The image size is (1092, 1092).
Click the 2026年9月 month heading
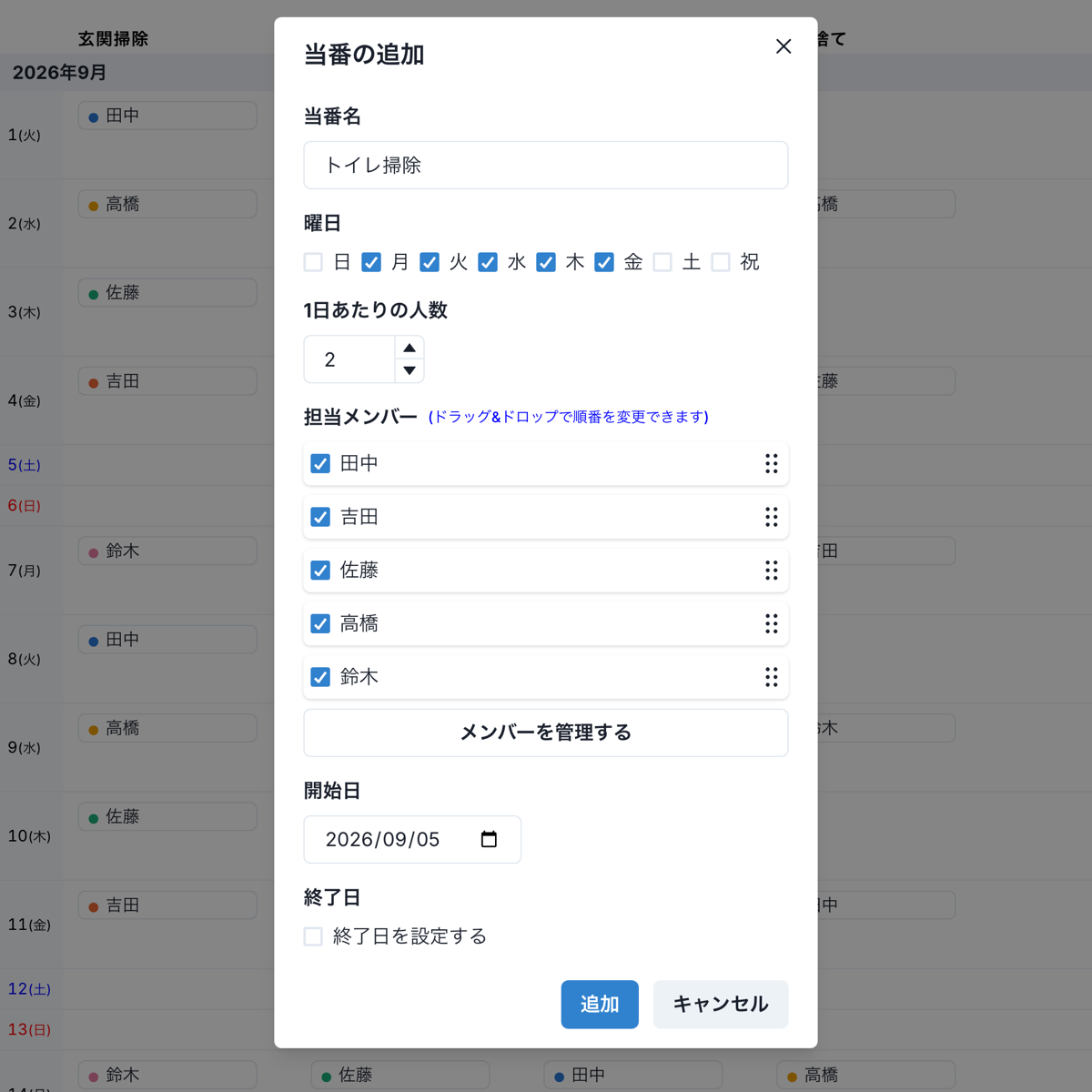coord(59,73)
